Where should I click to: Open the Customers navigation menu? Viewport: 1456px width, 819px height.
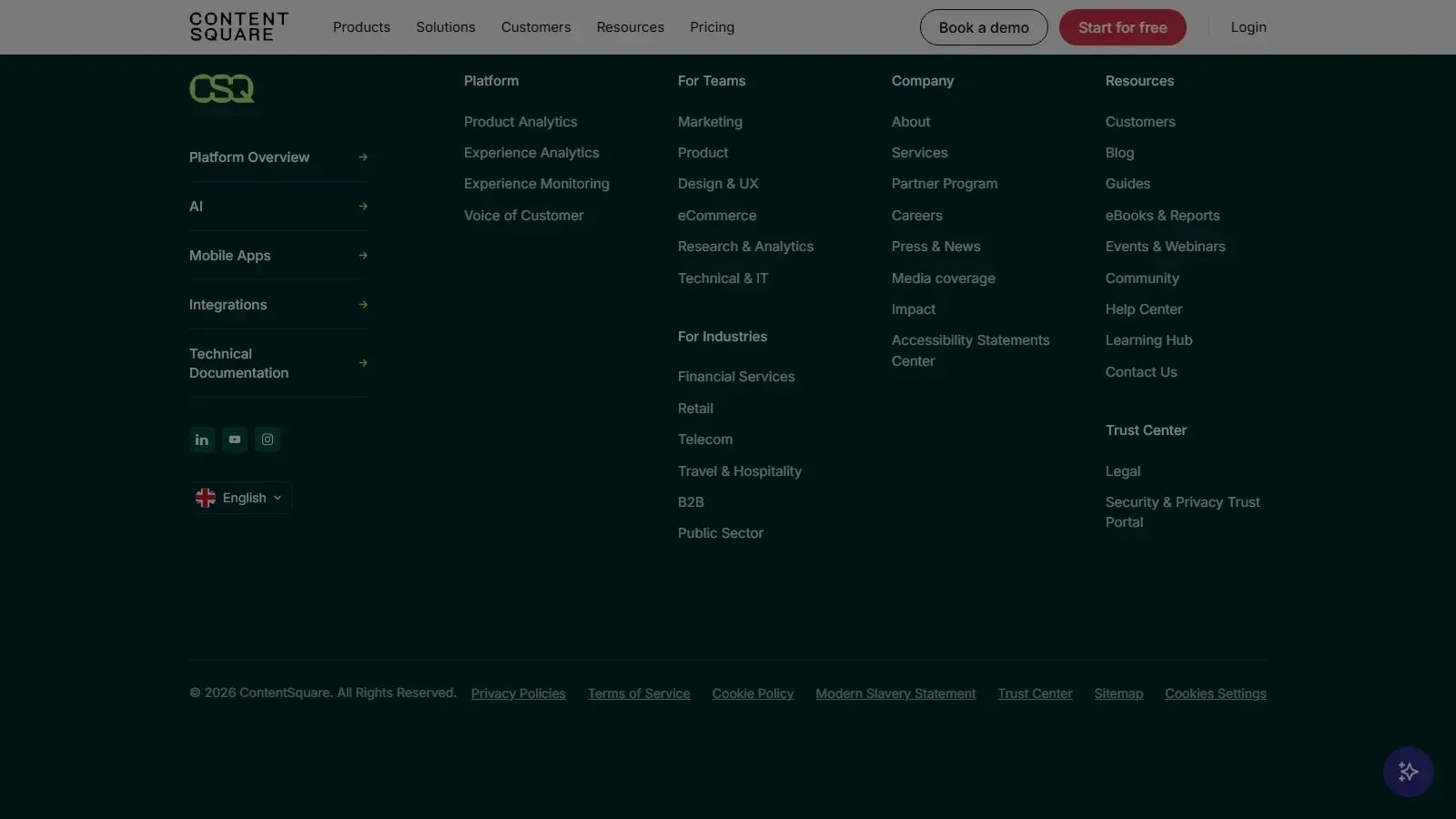pos(536,27)
